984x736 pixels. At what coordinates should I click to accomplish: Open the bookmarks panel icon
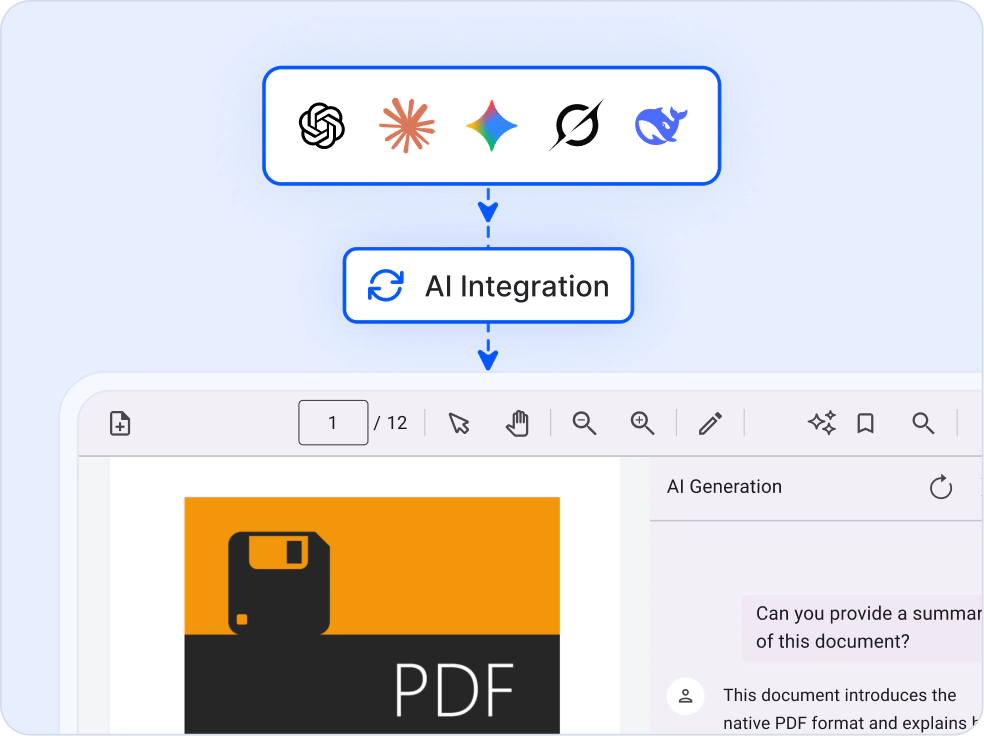tap(865, 424)
